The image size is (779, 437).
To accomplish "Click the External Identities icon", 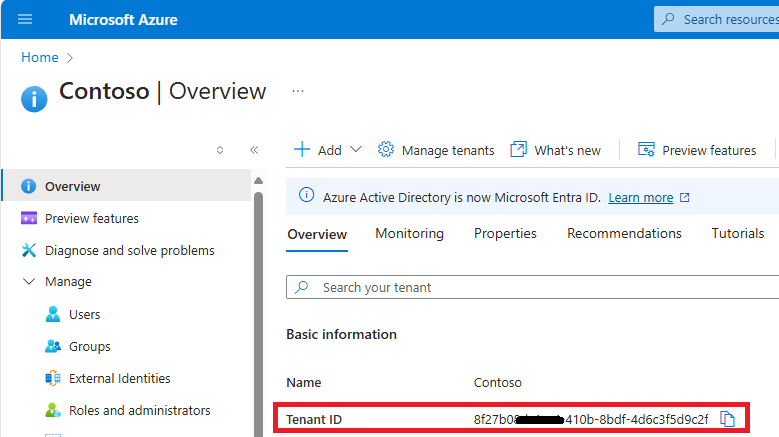I will 53,378.
